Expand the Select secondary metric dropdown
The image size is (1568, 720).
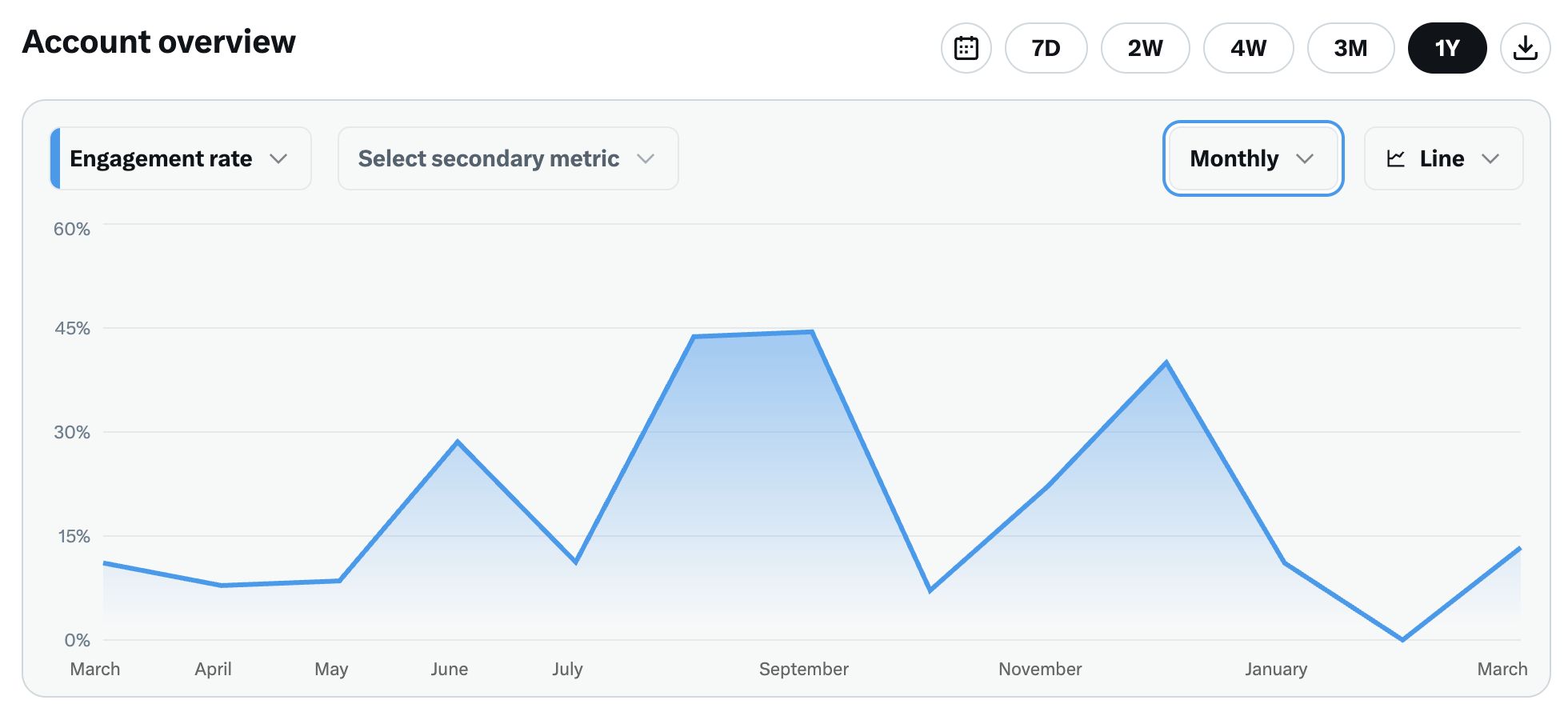pos(507,158)
